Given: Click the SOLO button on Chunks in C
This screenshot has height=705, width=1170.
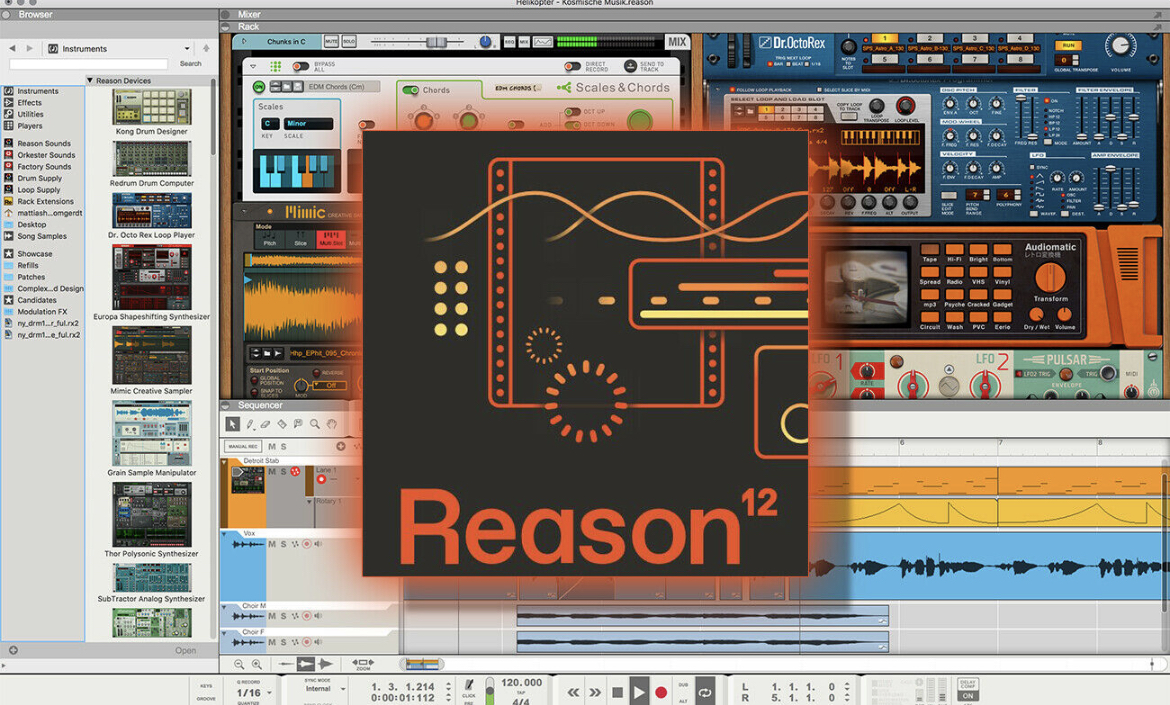Looking at the screenshot, I should point(348,42).
